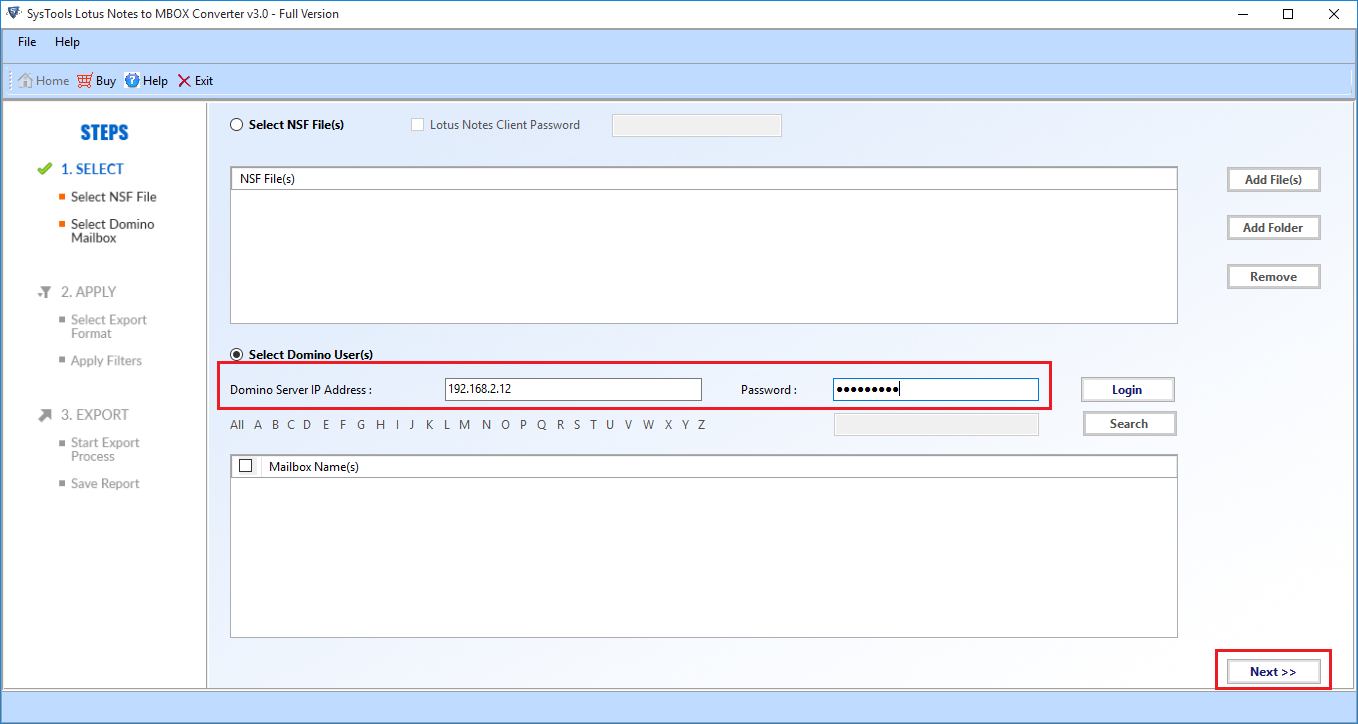Click the Remove button
Image resolution: width=1358 pixels, height=724 pixels.
tap(1273, 277)
